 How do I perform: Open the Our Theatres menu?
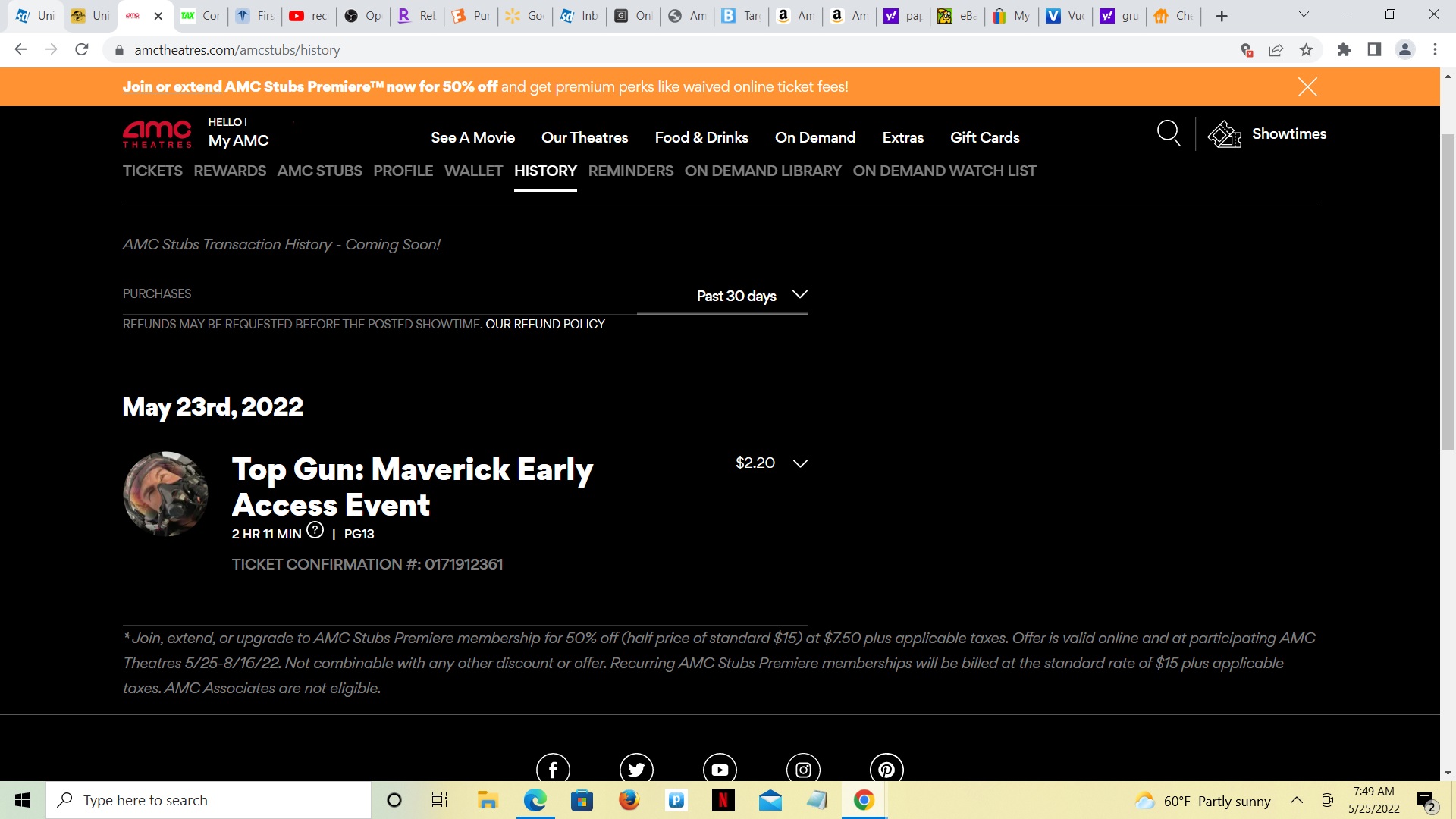[x=585, y=137]
